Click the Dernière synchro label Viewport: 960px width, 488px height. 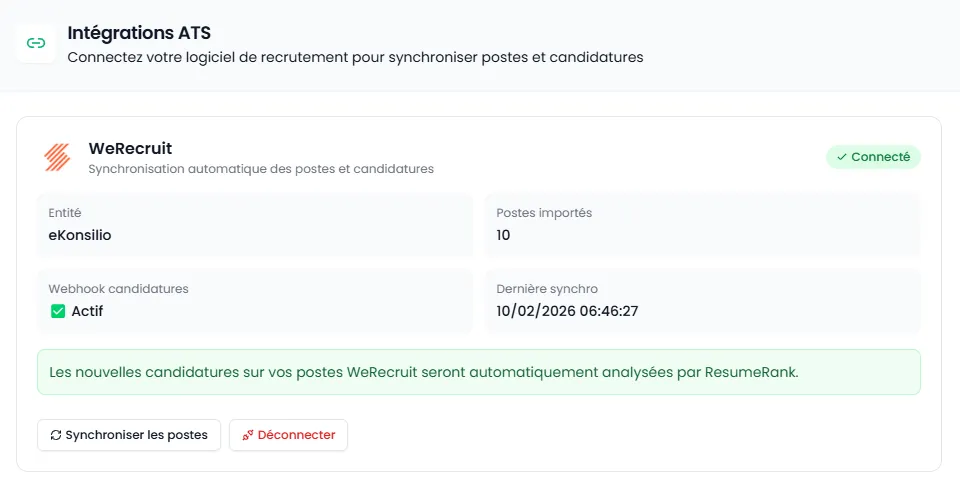[x=547, y=289]
